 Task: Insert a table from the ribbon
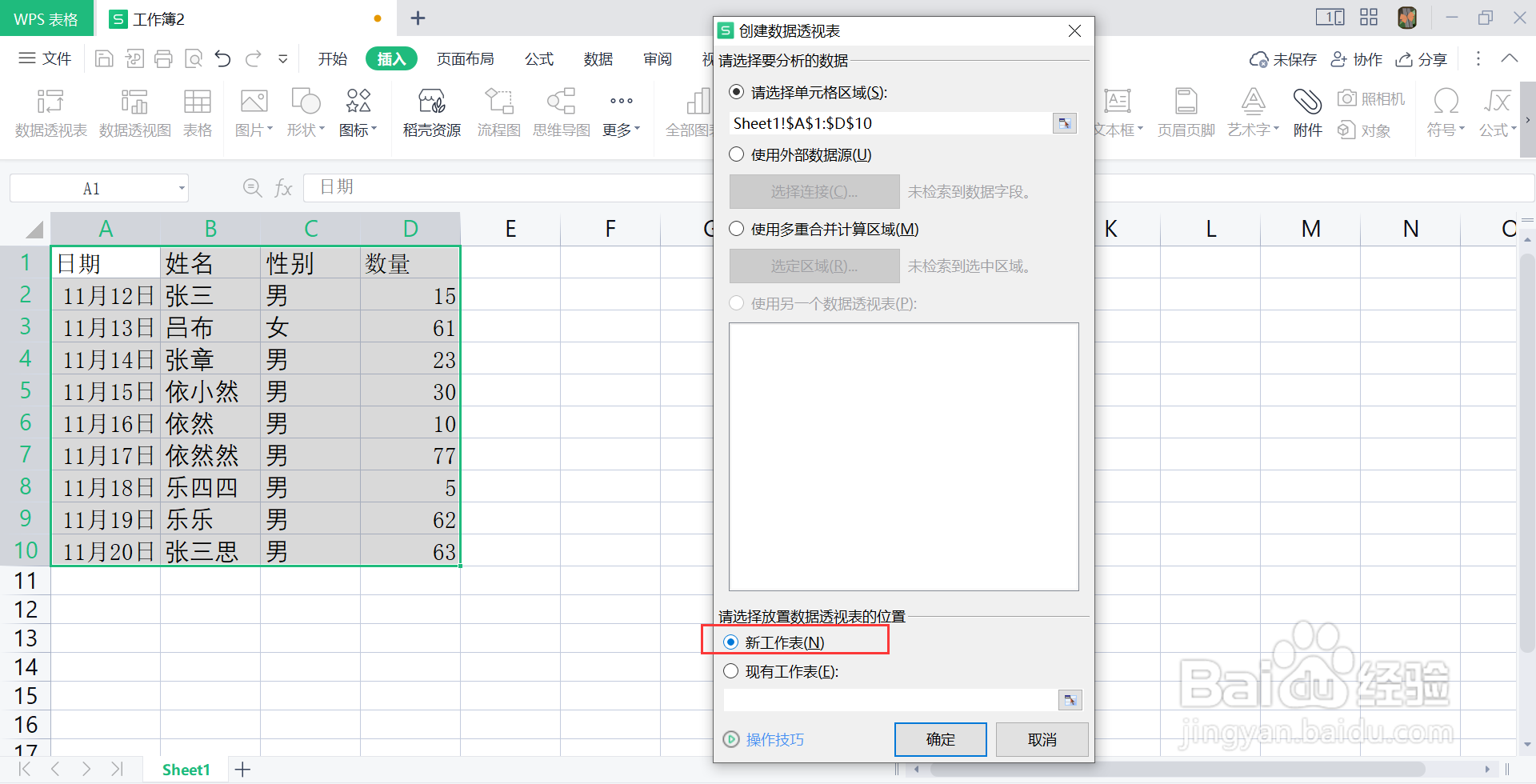(x=197, y=112)
